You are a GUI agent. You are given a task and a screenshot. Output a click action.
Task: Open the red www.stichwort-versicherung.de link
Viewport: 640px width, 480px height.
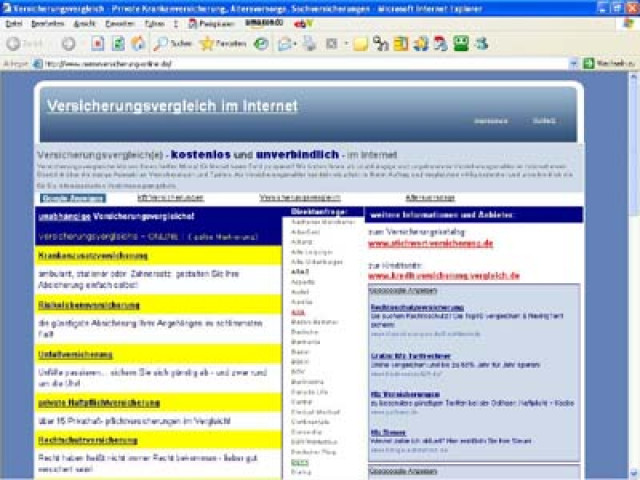point(431,244)
